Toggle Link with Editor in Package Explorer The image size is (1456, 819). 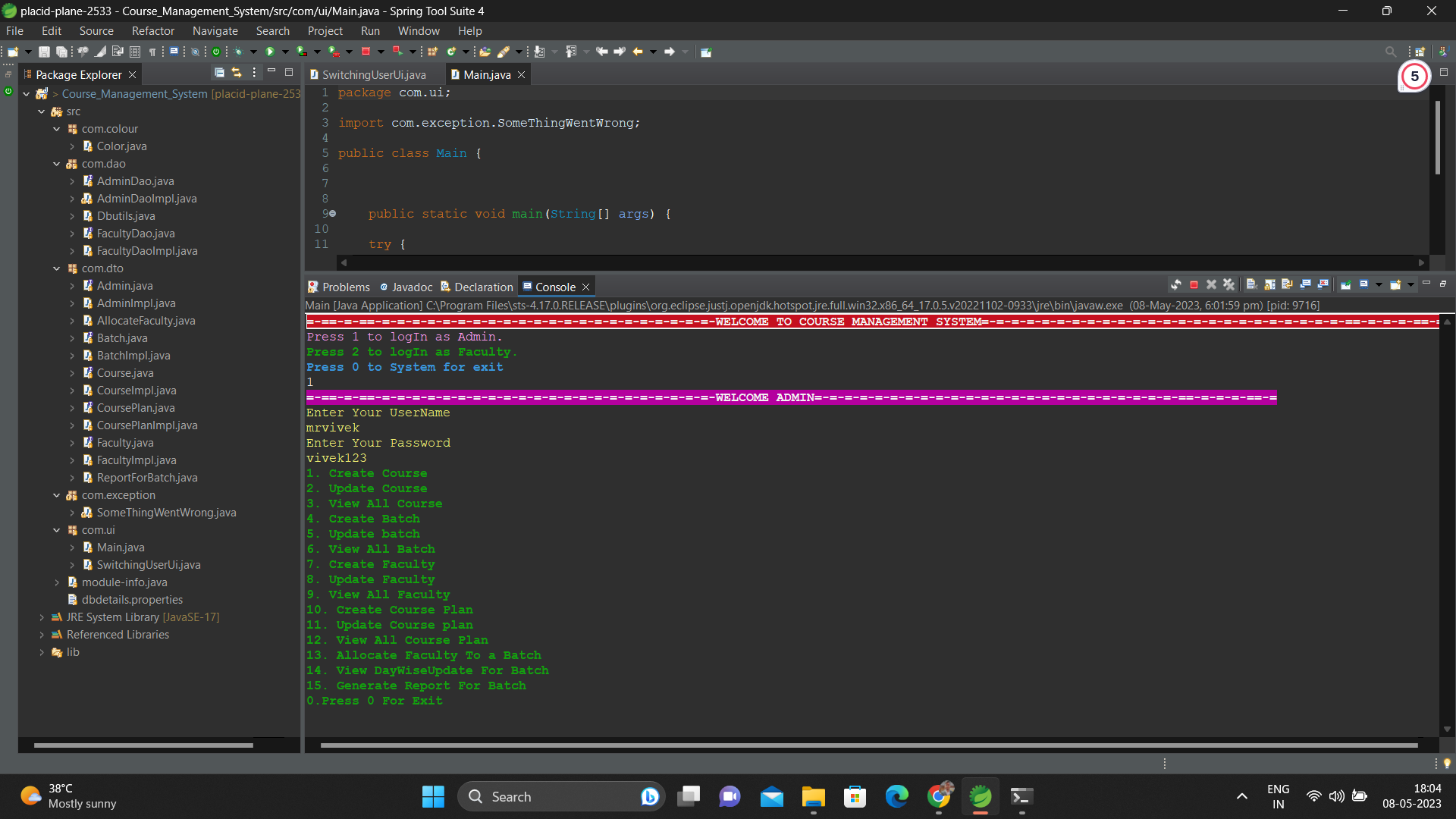(237, 73)
